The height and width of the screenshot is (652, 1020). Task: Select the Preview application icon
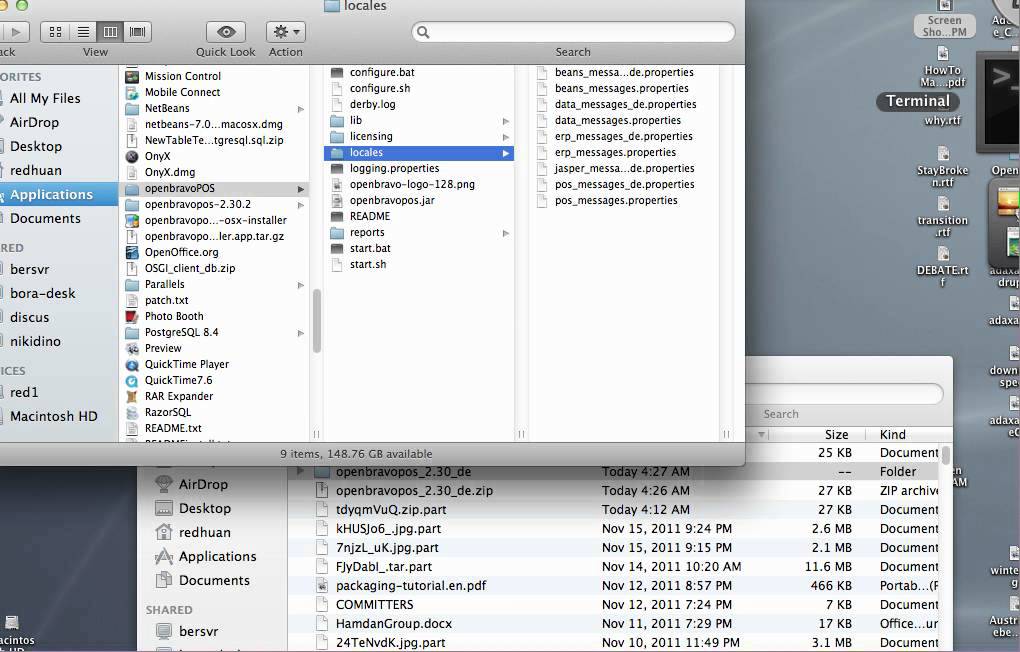tap(132, 348)
